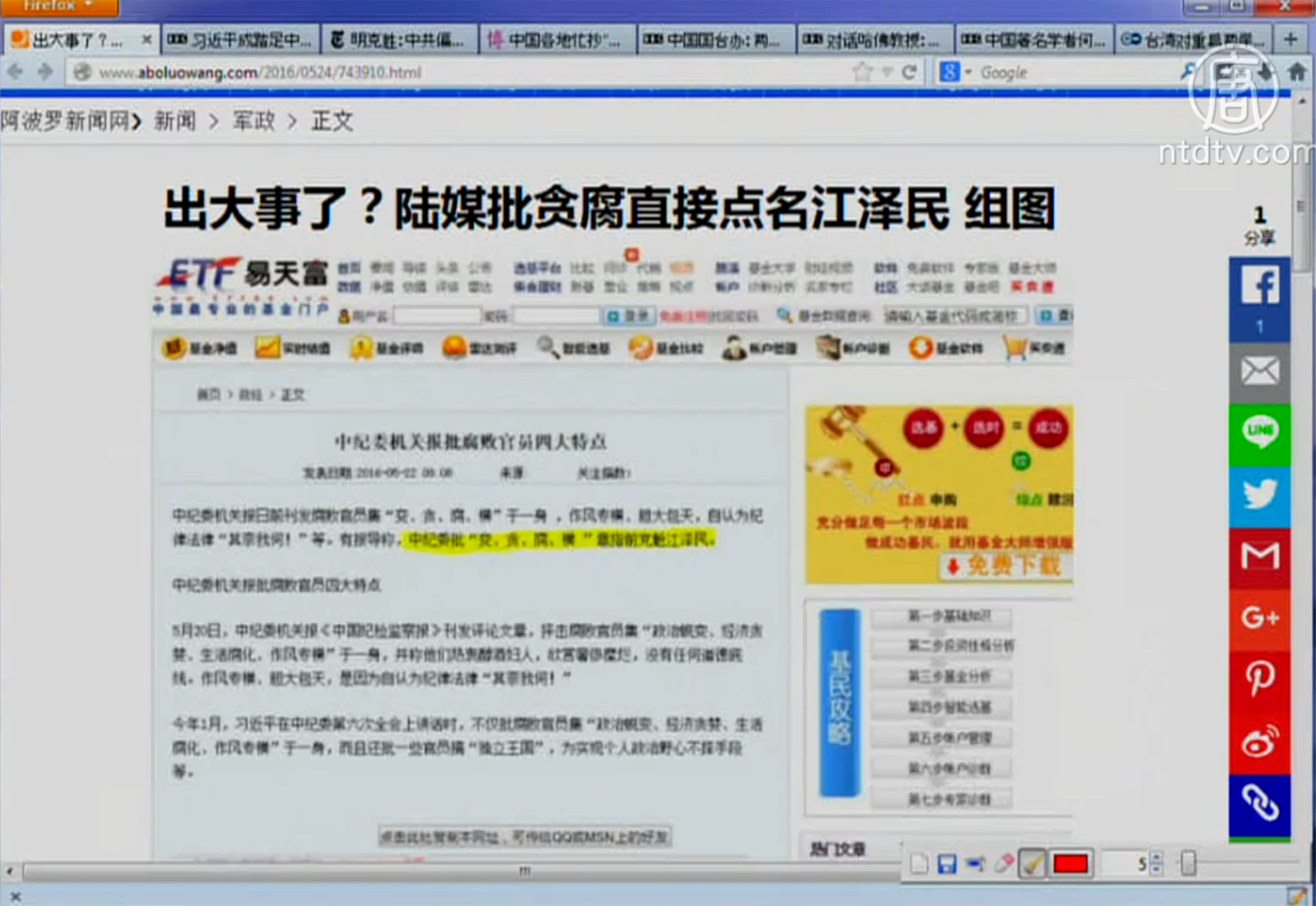Go to 新闻 in the breadcrumb
The height and width of the screenshot is (906, 1316).
coord(174,122)
